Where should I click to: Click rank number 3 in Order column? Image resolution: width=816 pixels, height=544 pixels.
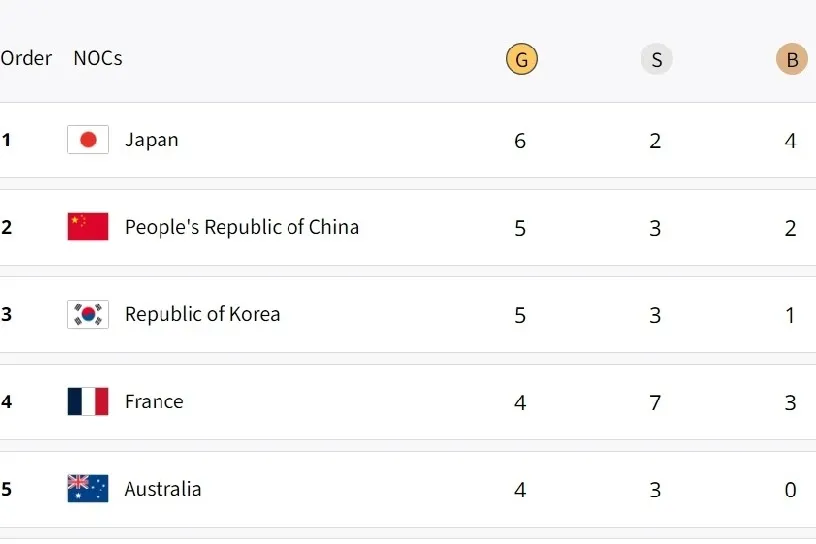pos(6,314)
